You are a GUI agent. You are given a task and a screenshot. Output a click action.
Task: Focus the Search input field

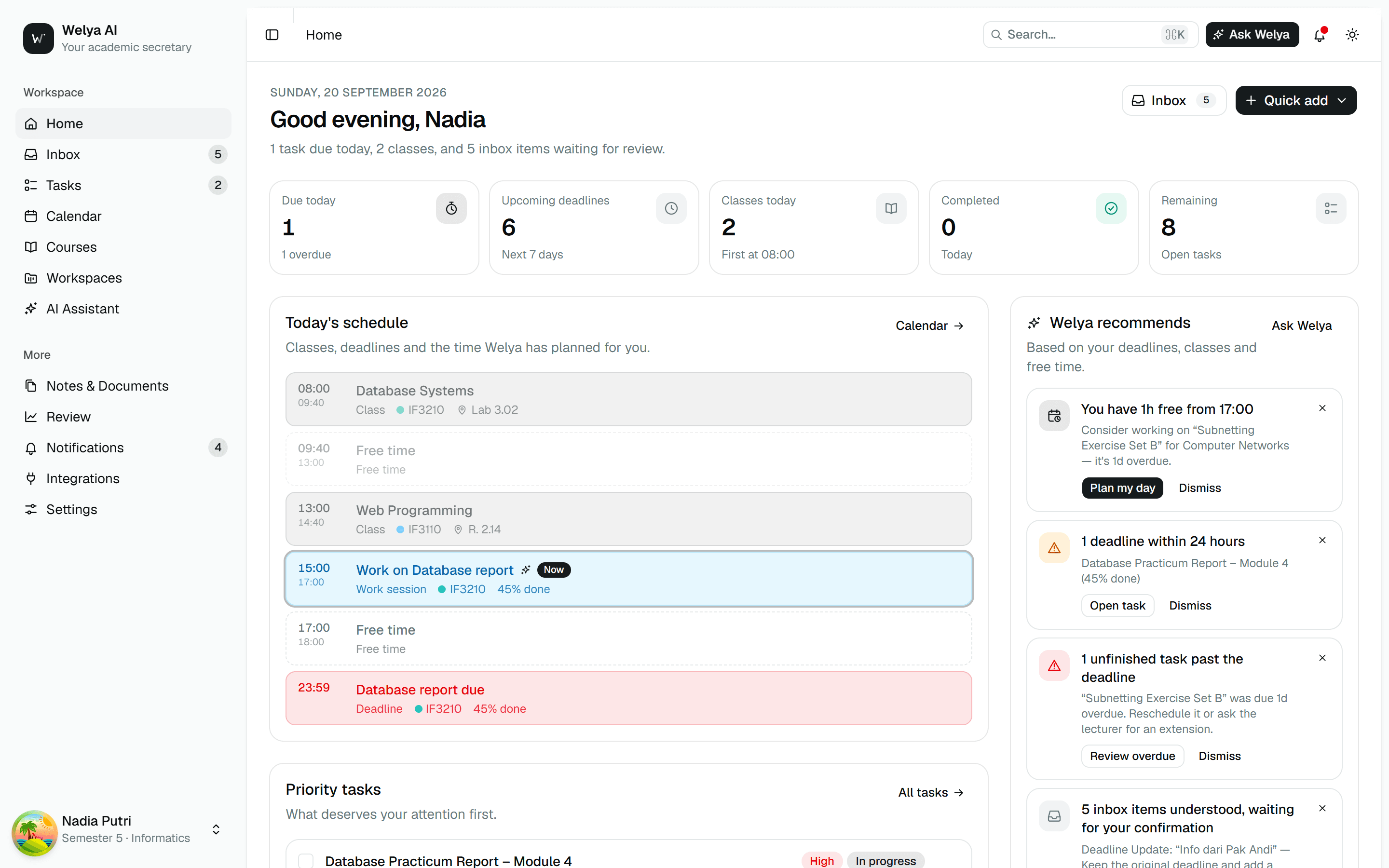1090,35
